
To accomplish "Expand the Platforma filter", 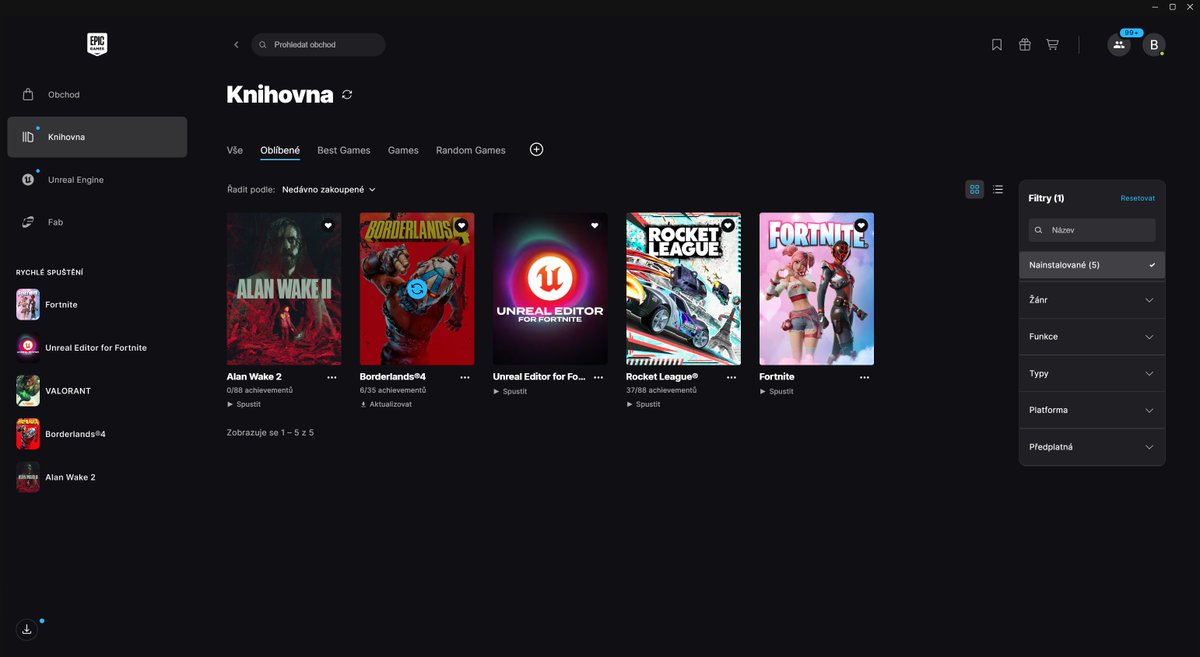I will click(1092, 410).
